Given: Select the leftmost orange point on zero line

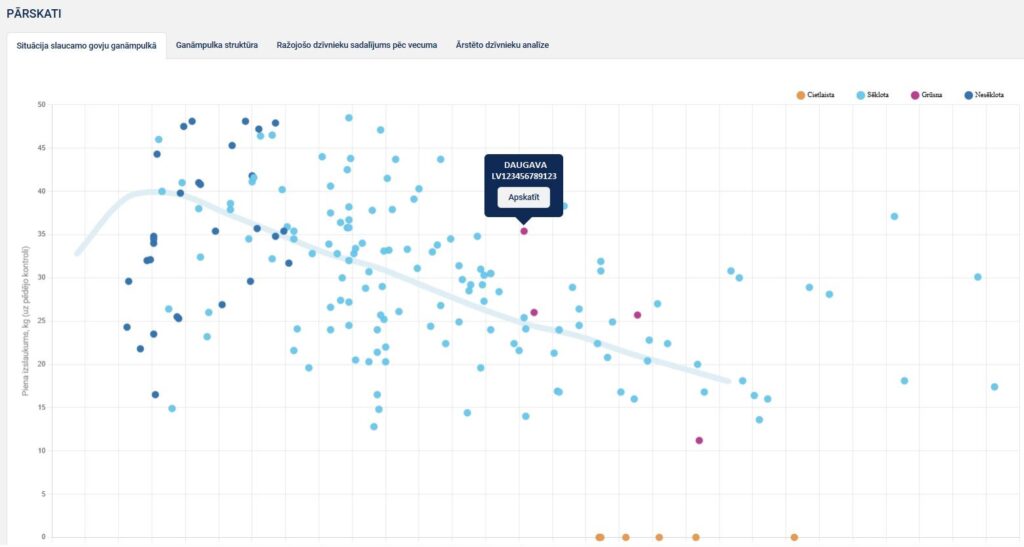Looking at the screenshot, I should point(600,537).
